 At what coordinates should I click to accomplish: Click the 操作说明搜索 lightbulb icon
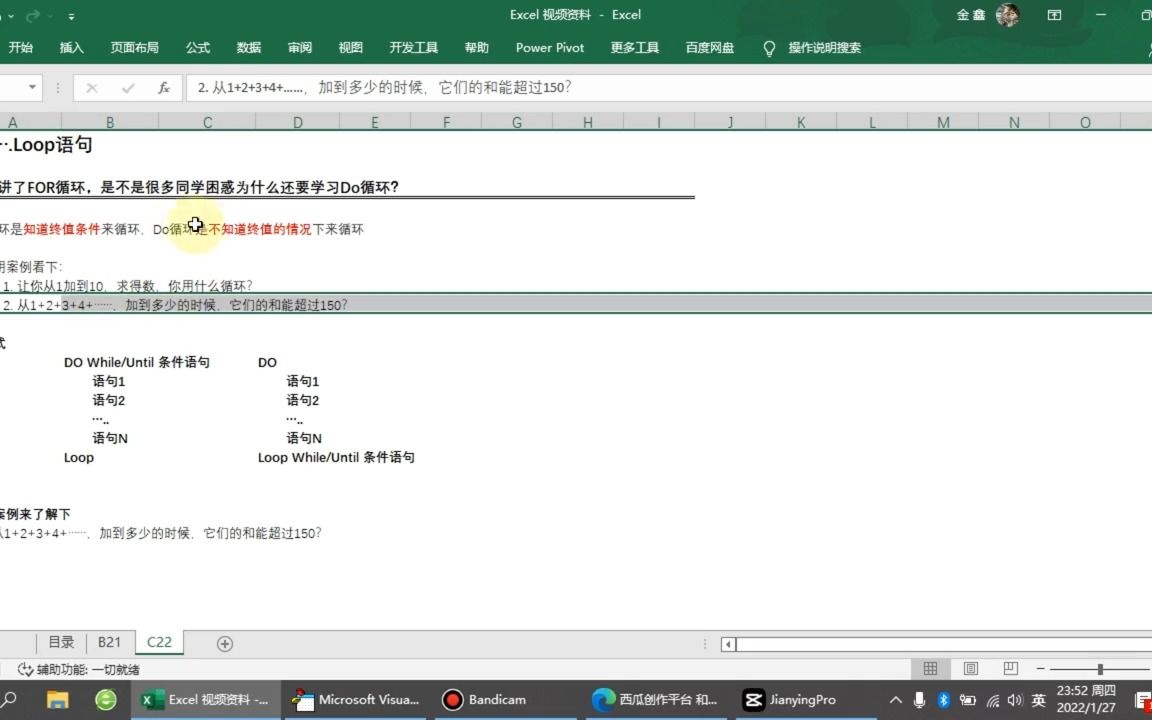tap(769, 47)
